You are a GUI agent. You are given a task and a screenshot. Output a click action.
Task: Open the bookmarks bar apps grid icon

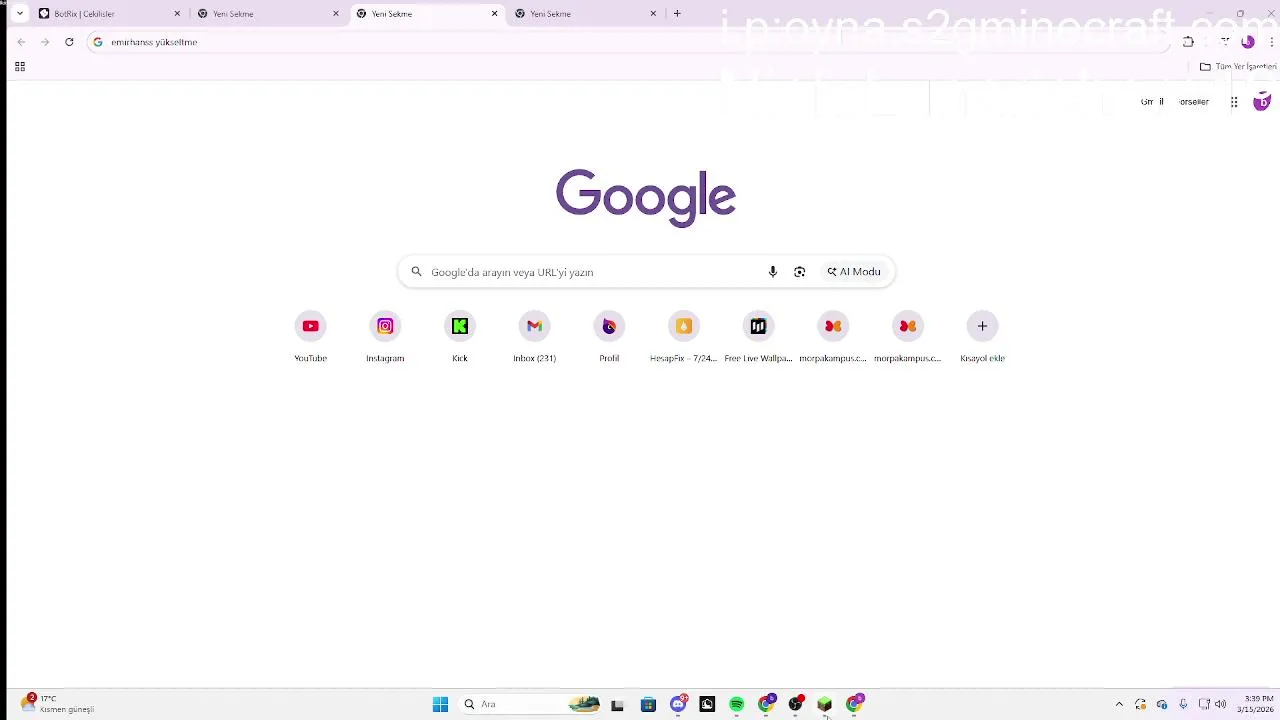coord(19,67)
